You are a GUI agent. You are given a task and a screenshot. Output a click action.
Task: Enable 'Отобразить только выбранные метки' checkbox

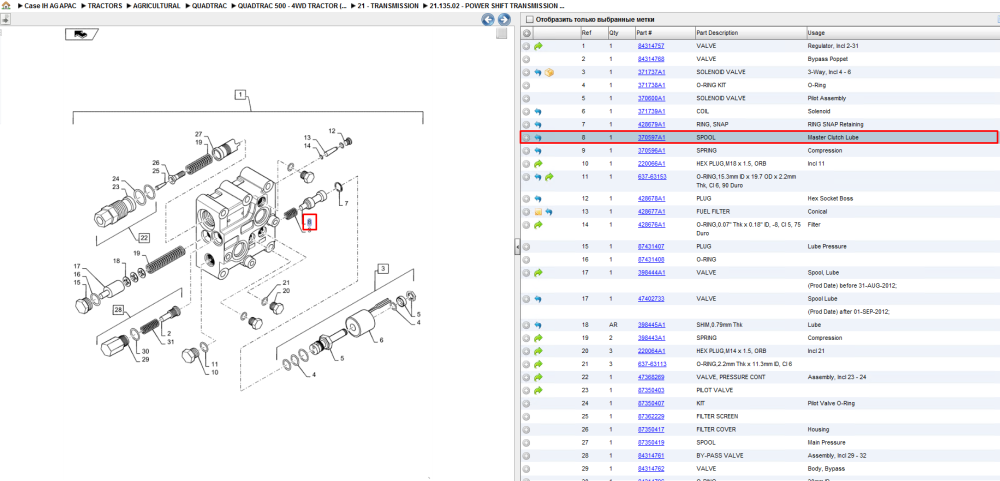[529, 19]
